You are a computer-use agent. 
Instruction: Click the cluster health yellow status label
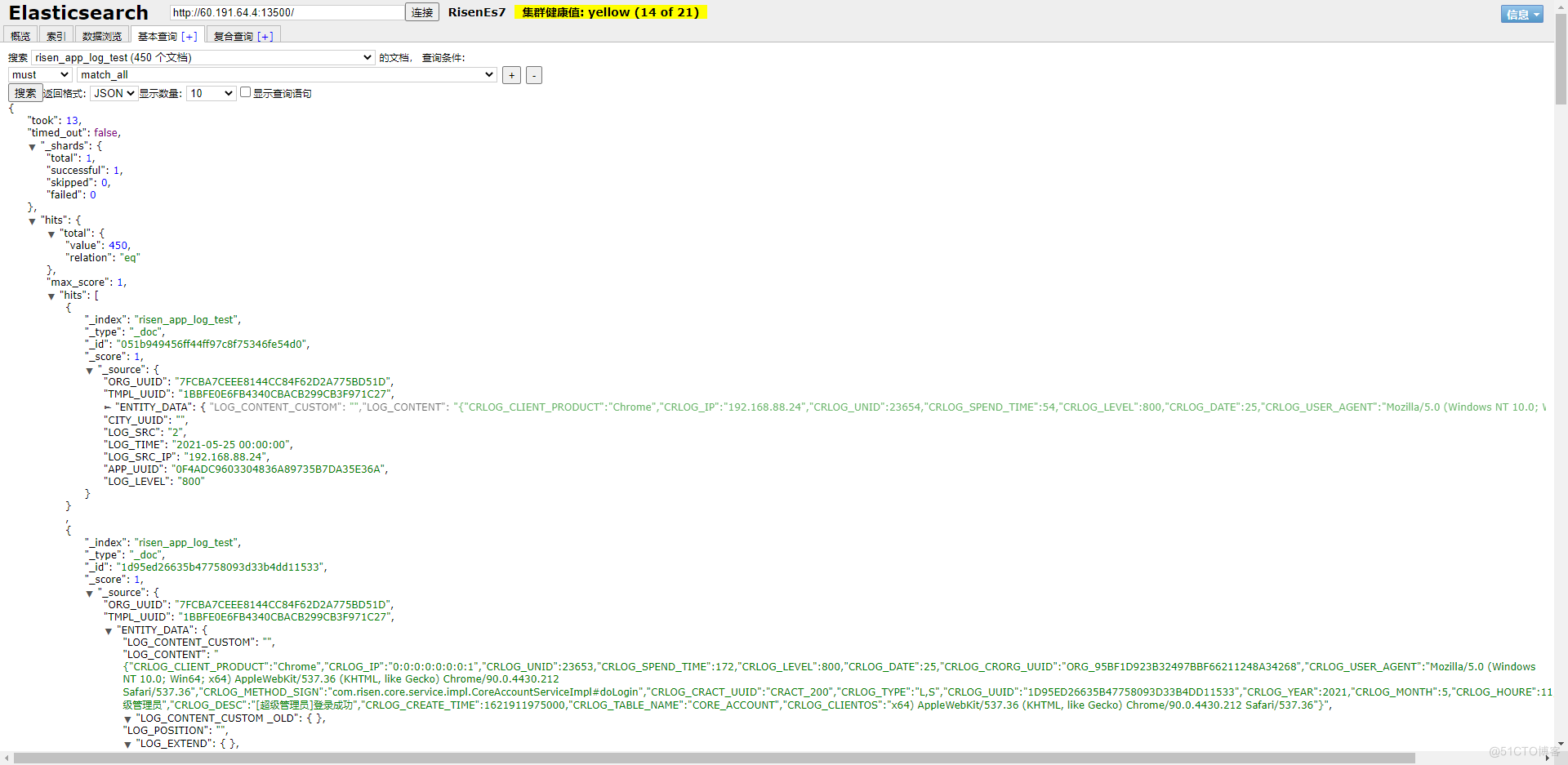[610, 12]
